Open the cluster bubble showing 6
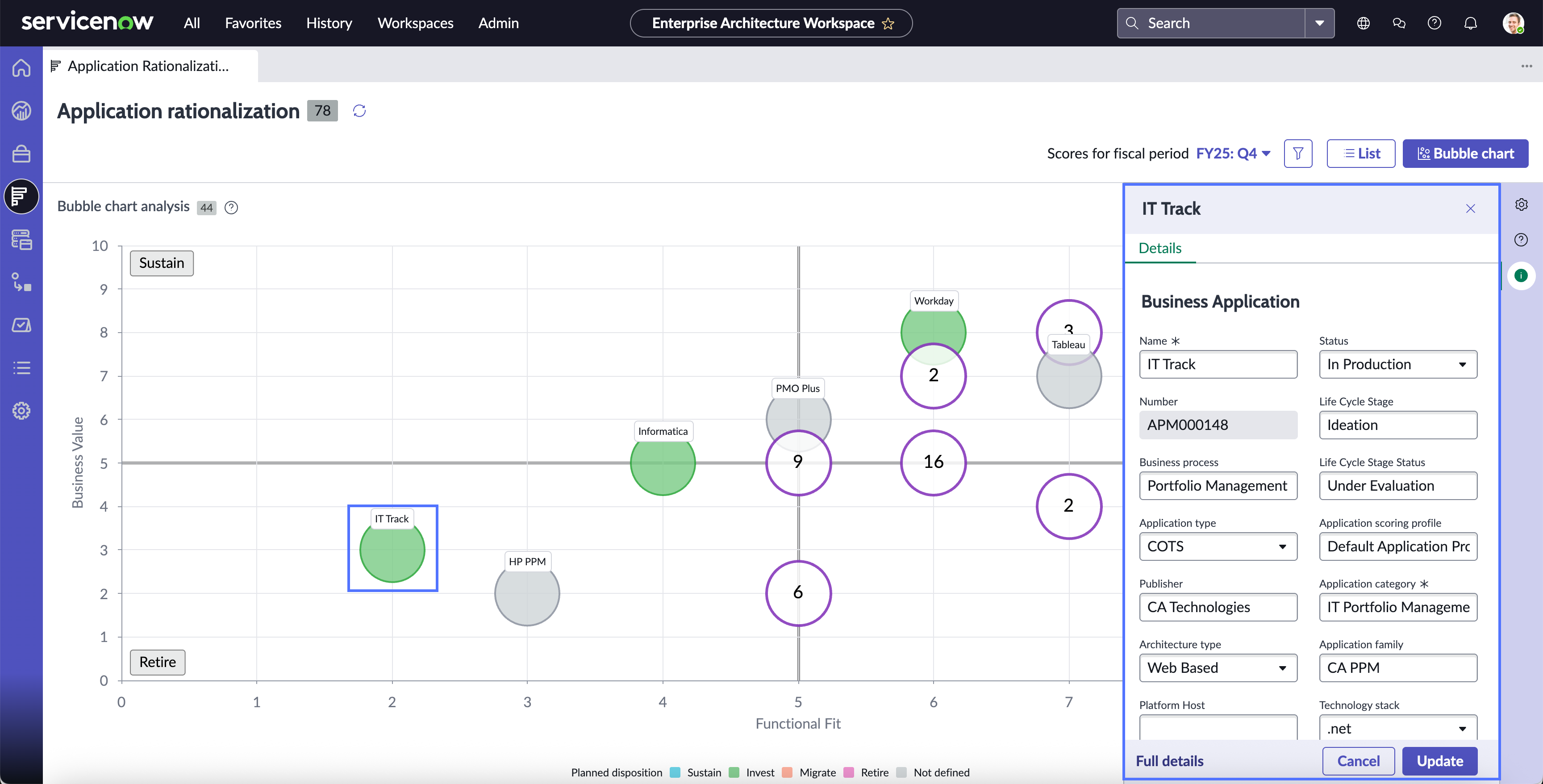 [798, 593]
